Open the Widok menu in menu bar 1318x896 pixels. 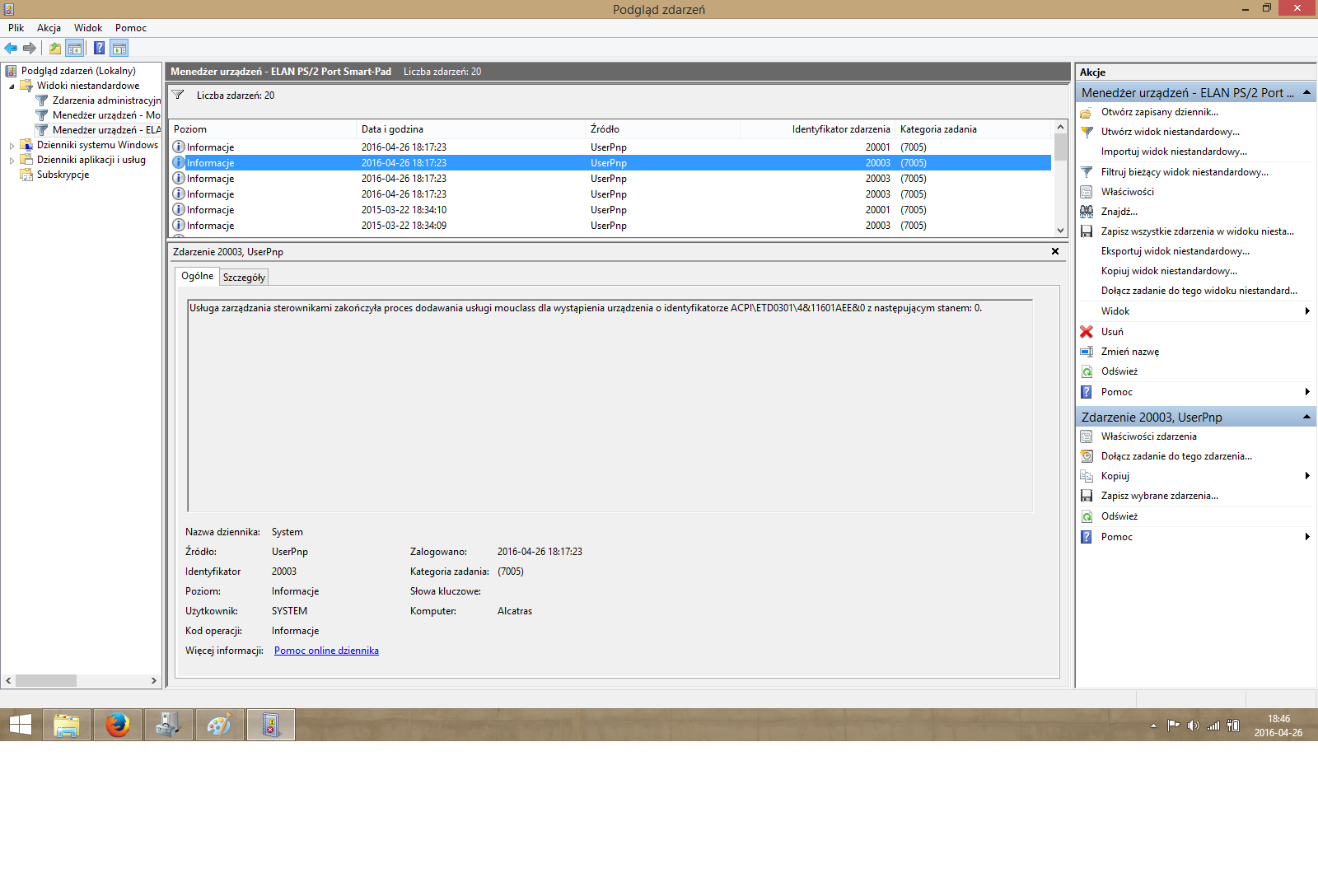pyautogui.click(x=88, y=28)
